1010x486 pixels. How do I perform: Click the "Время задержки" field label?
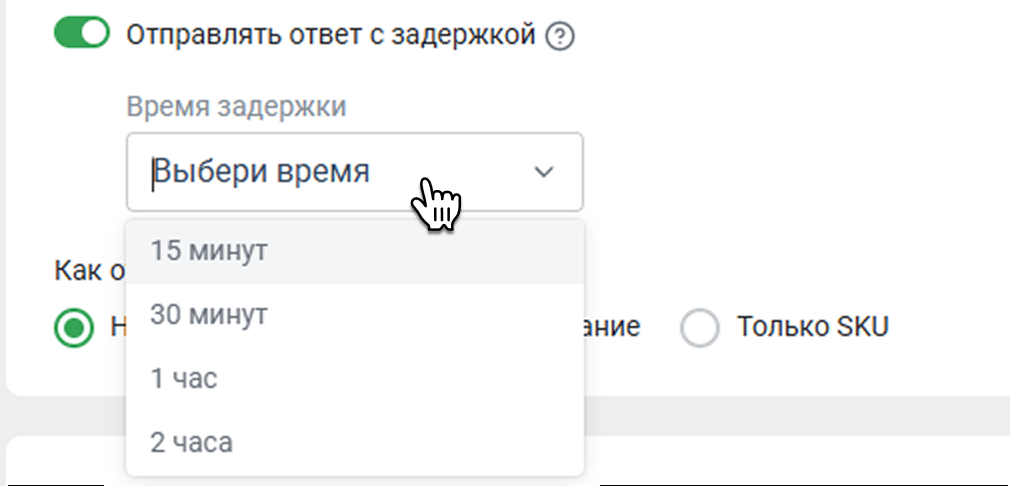(237, 107)
